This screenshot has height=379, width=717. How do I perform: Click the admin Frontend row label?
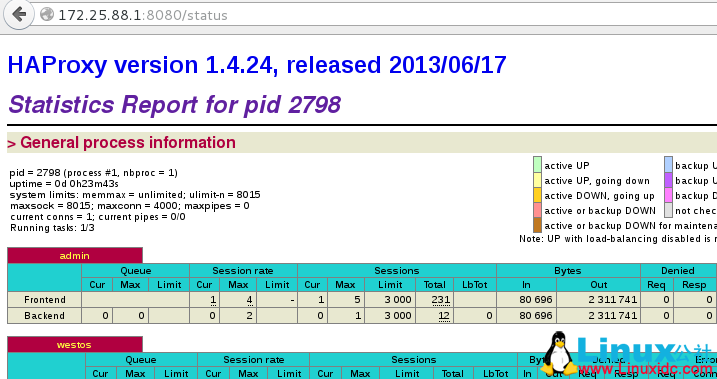pos(45,300)
